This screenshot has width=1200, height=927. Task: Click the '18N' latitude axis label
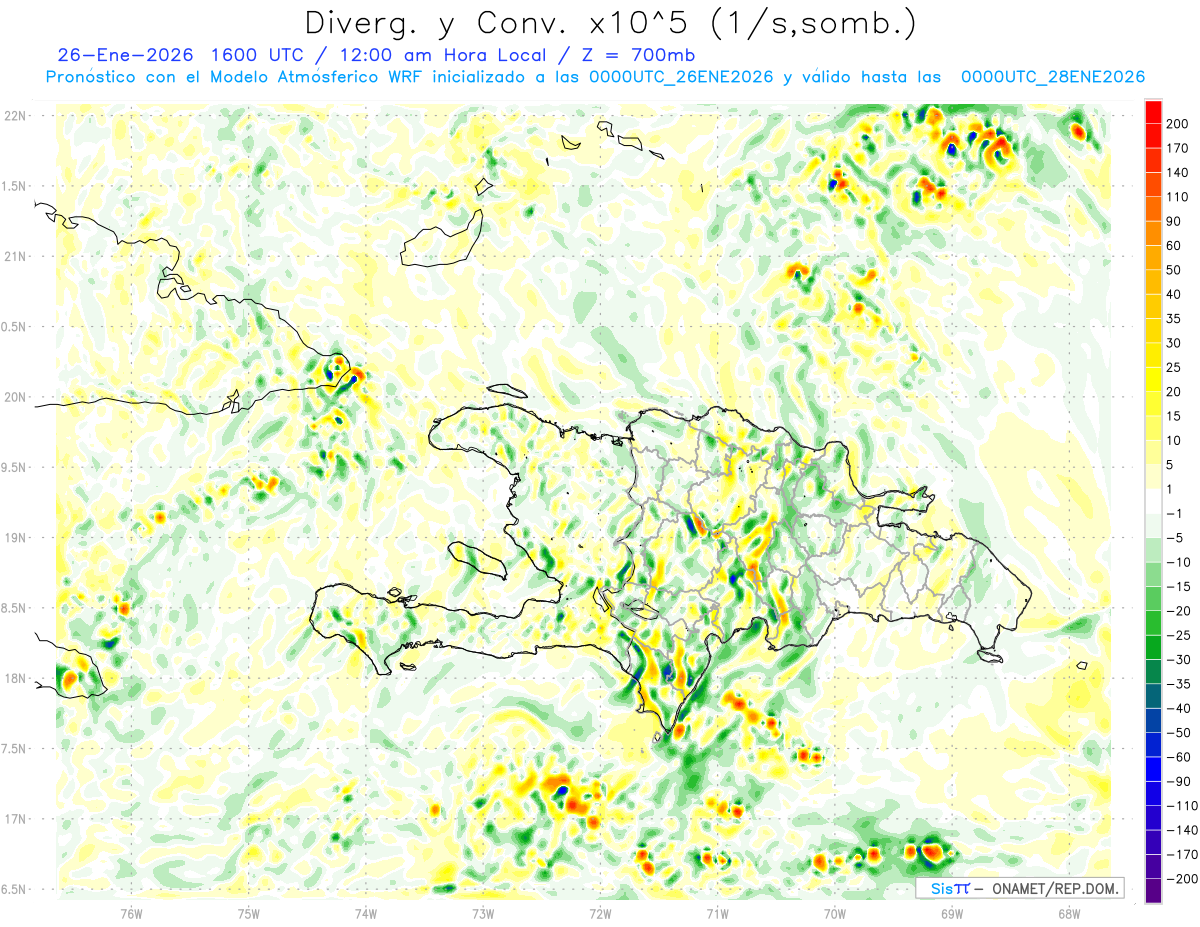coord(15,678)
